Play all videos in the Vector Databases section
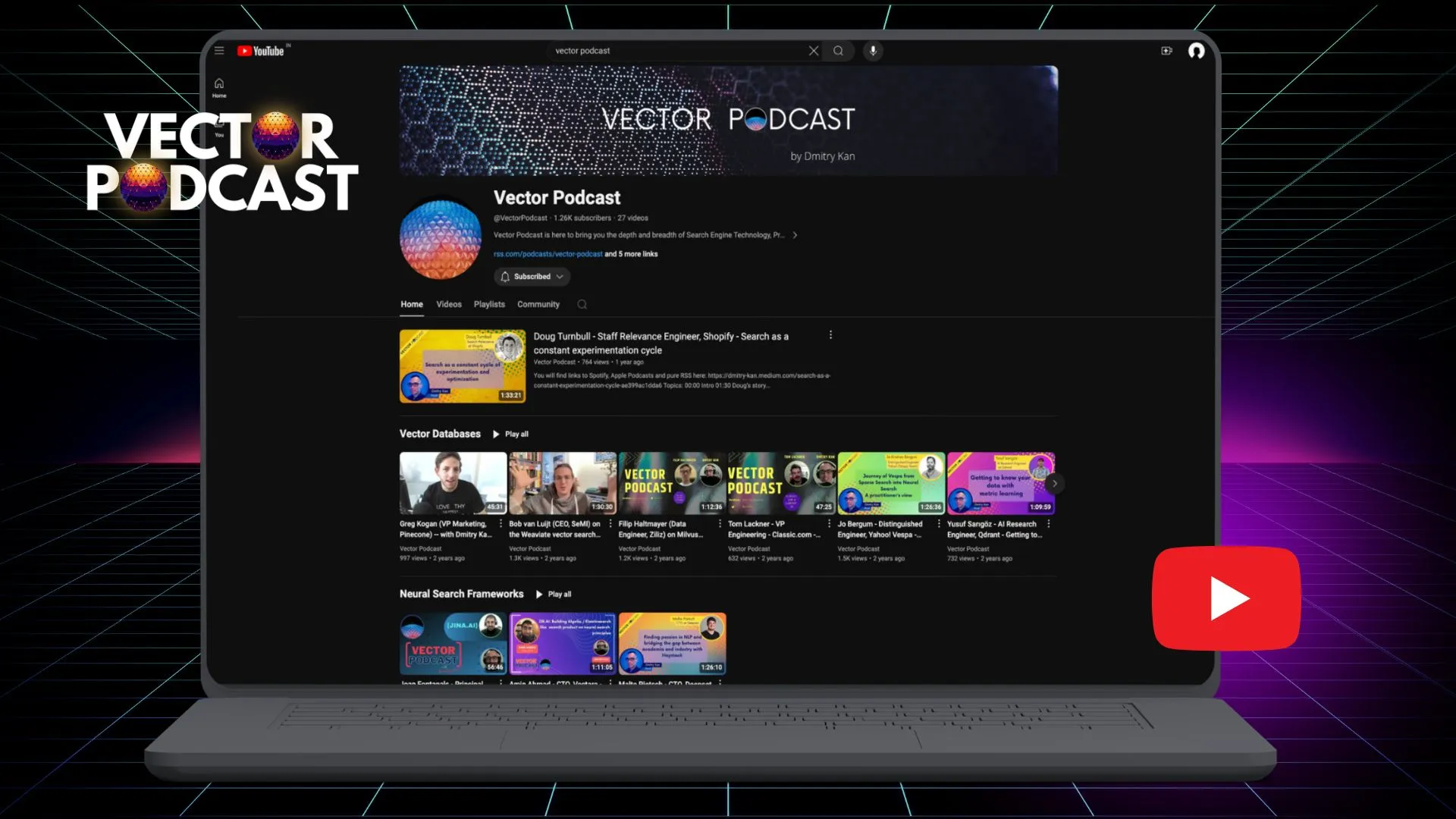 click(x=511, y=434)
